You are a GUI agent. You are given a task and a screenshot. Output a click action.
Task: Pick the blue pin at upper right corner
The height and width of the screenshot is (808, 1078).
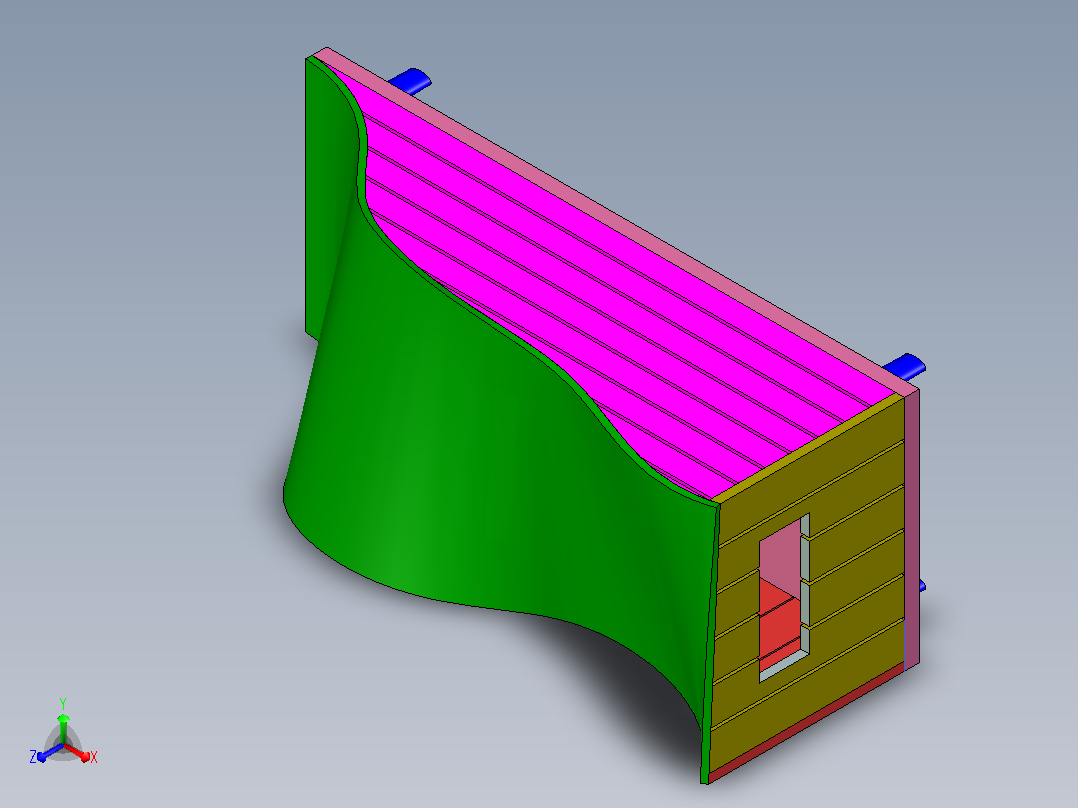click(906, 367)
